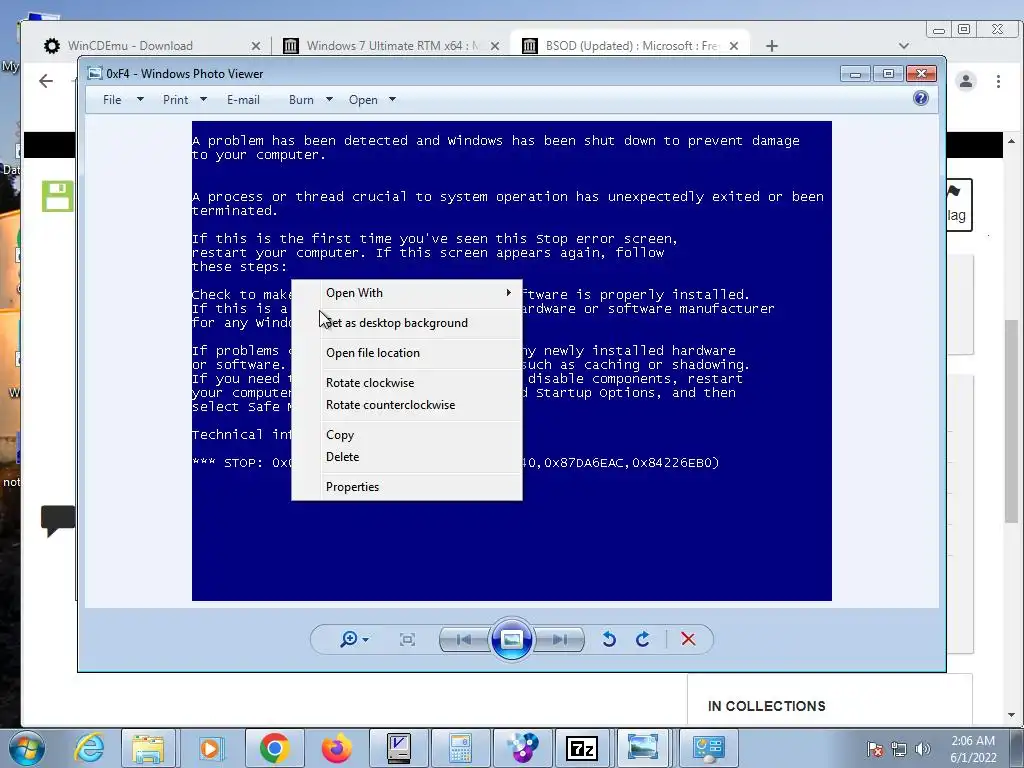The height and width of the screenshot is (768, 1024).
Task: Close the WinCDEmu - Download tab
Action: coord(255,46)
